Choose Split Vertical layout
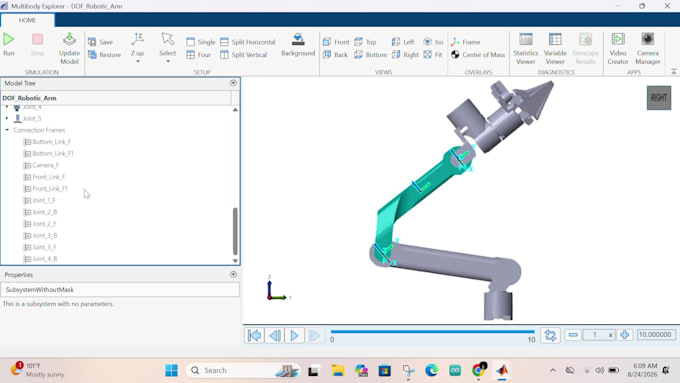 point(243,55)
